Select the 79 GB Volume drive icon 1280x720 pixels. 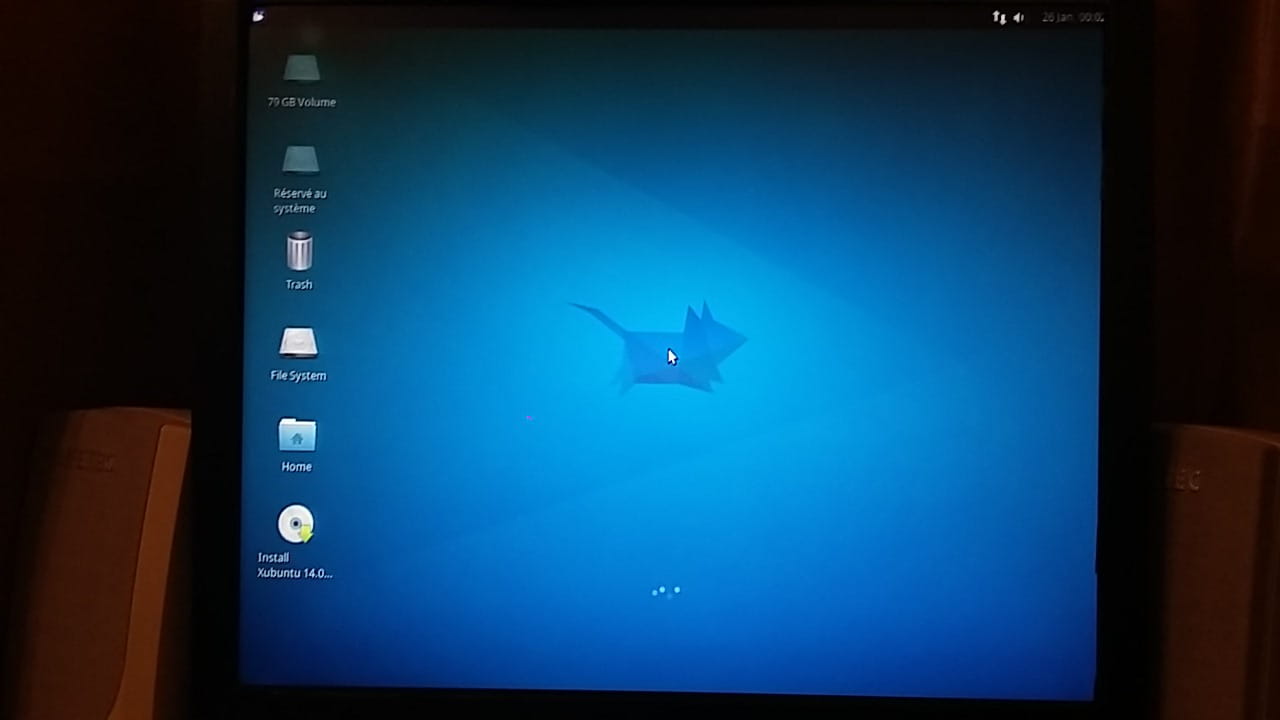(301, 69)
